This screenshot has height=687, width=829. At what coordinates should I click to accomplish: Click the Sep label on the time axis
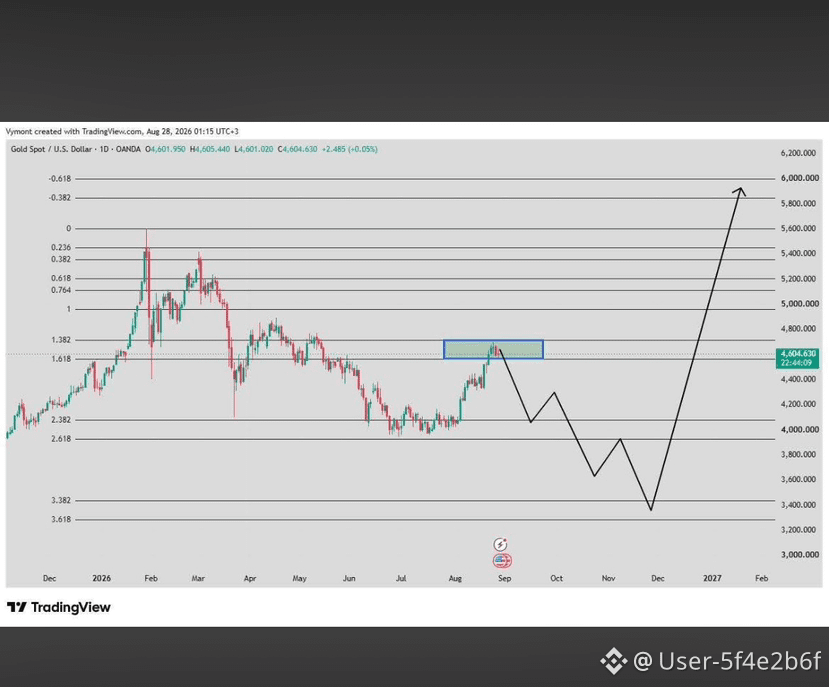[x=505, y=579]
